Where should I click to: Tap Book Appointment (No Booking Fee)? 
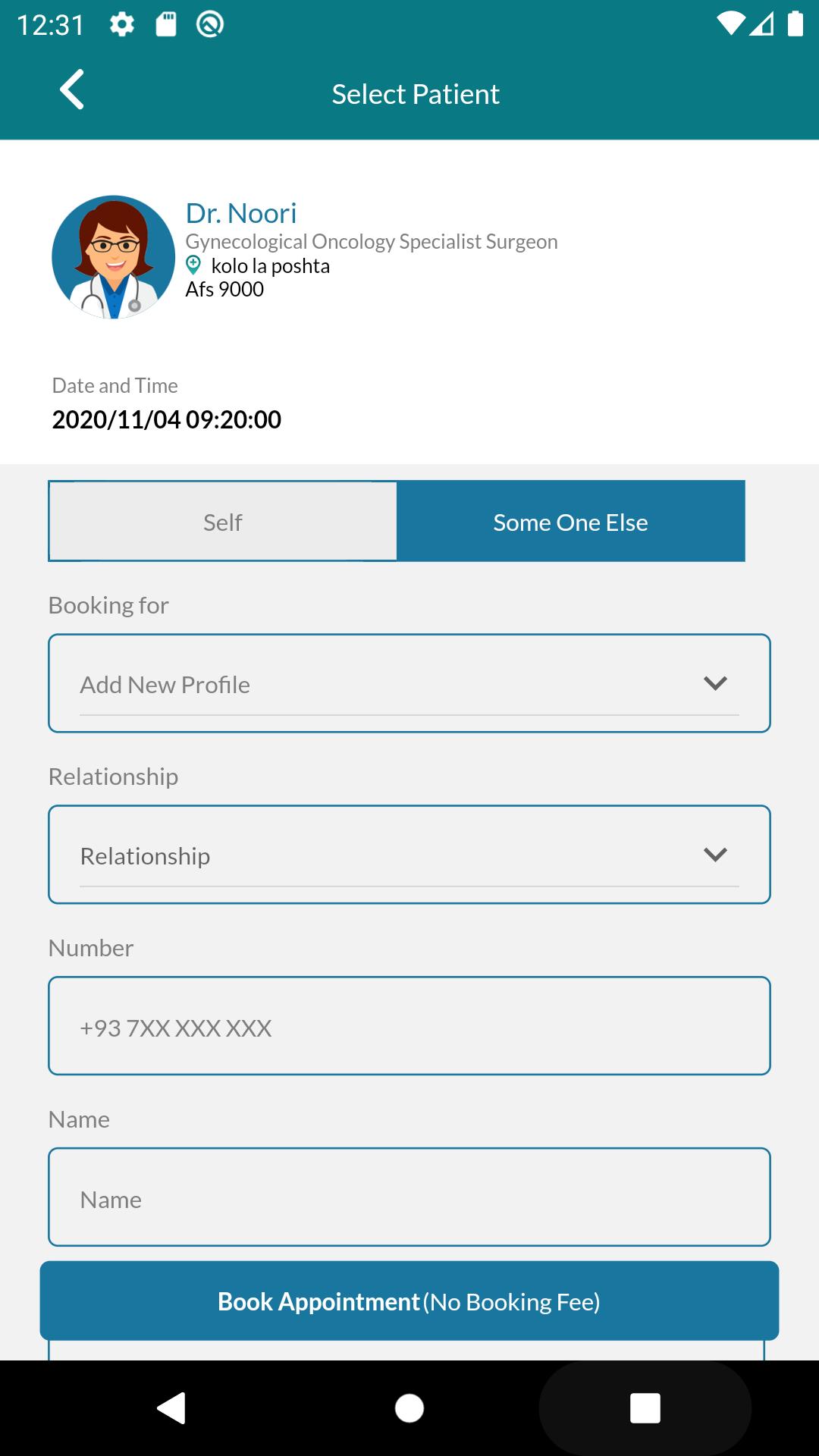coord(409,1301)
